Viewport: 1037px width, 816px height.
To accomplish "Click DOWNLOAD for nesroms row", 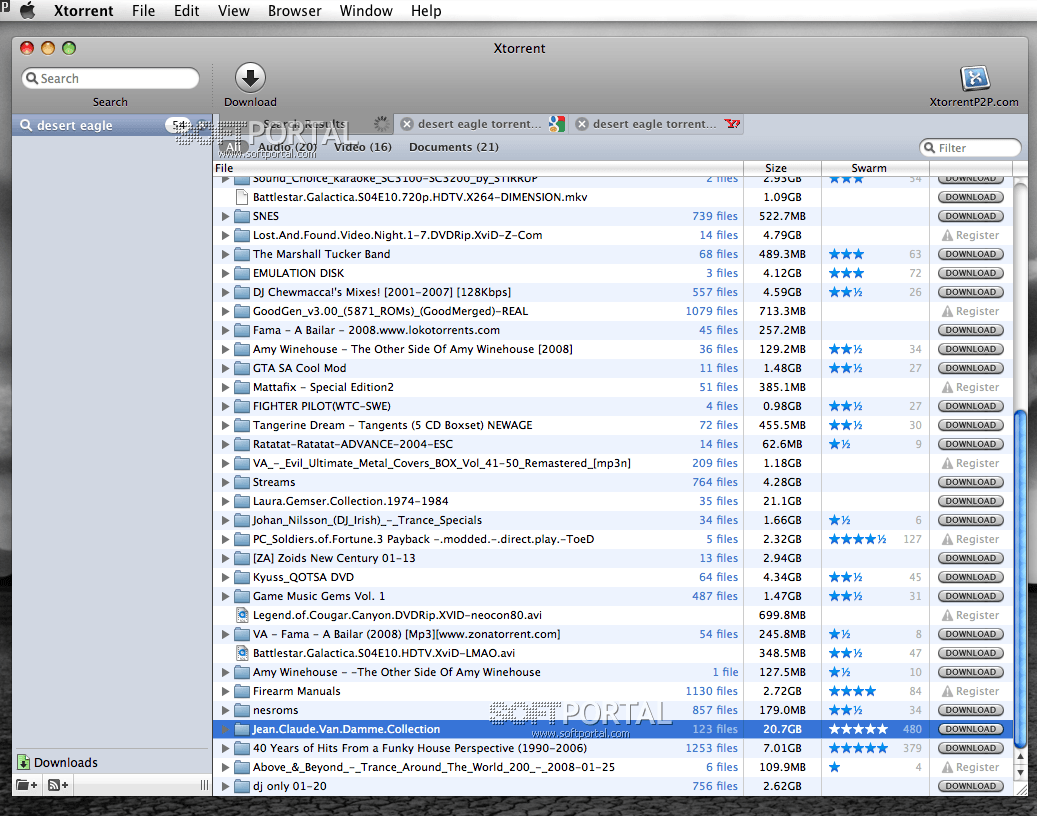I will tap(970, 710).
